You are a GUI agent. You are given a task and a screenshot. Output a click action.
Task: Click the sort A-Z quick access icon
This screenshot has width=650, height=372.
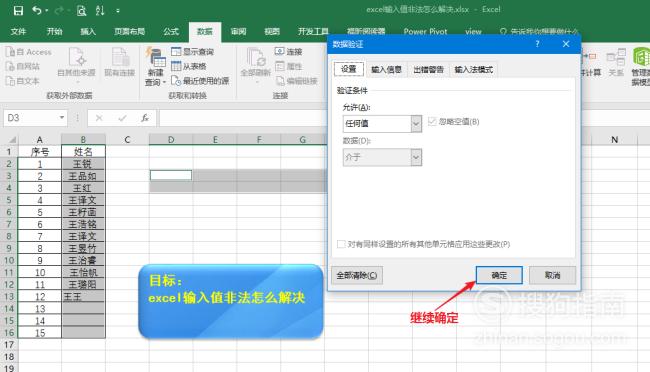[x=100, y=10]
